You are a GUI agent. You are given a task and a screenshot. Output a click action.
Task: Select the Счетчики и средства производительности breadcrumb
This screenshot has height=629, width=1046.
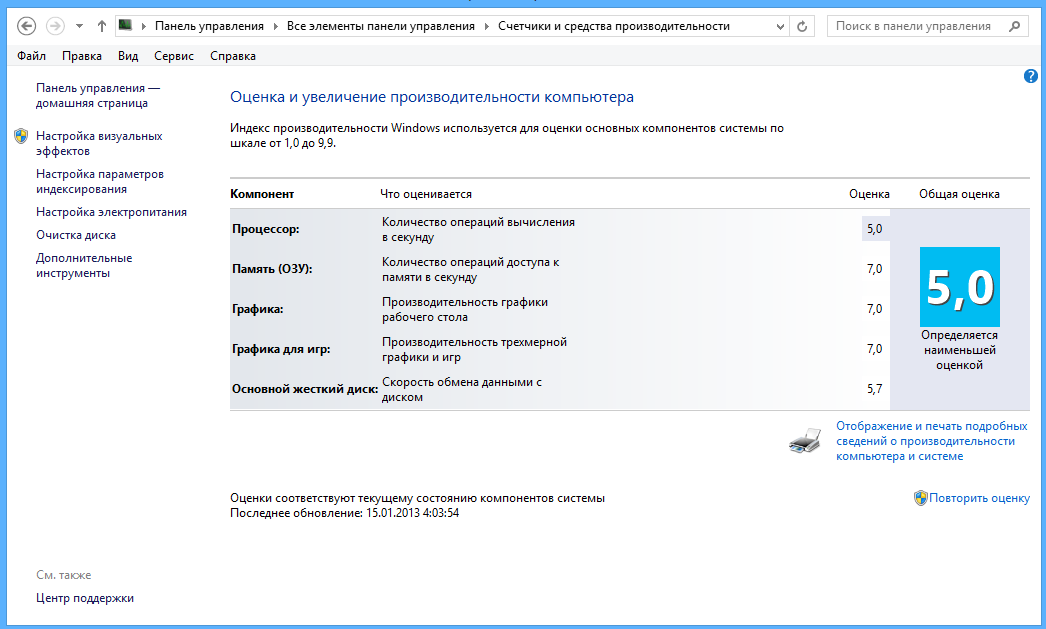coord(614,26)
